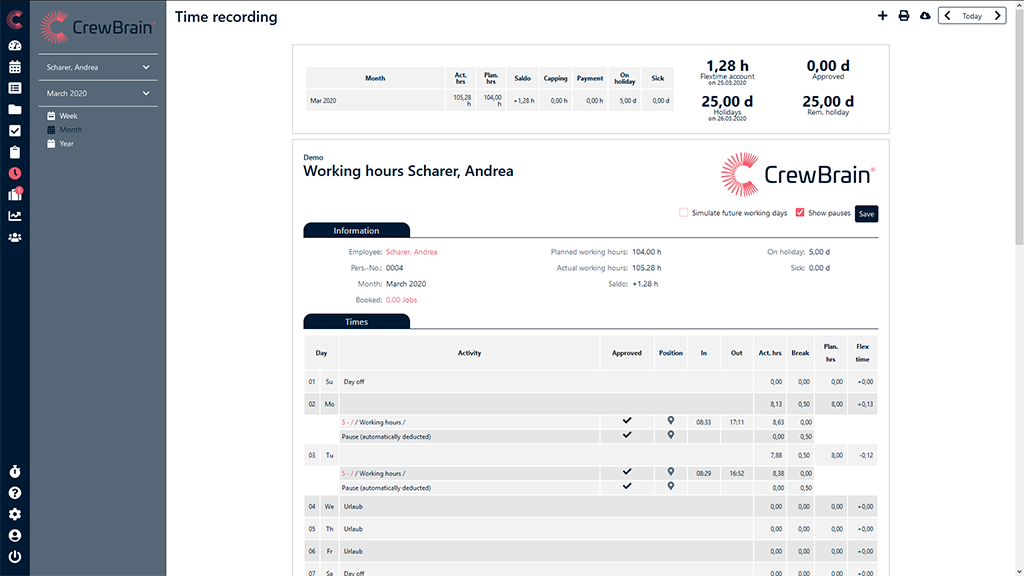Image resolution: width=1024 pixels, height=576 pixels.
Task: Click the cloud download icon
Action: tap(925, 16)
